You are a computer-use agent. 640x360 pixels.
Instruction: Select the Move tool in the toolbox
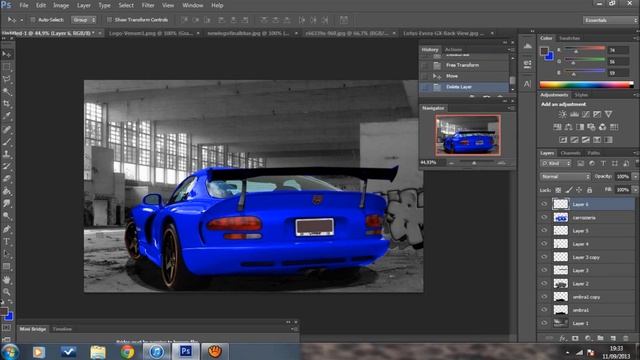(7, 54)
